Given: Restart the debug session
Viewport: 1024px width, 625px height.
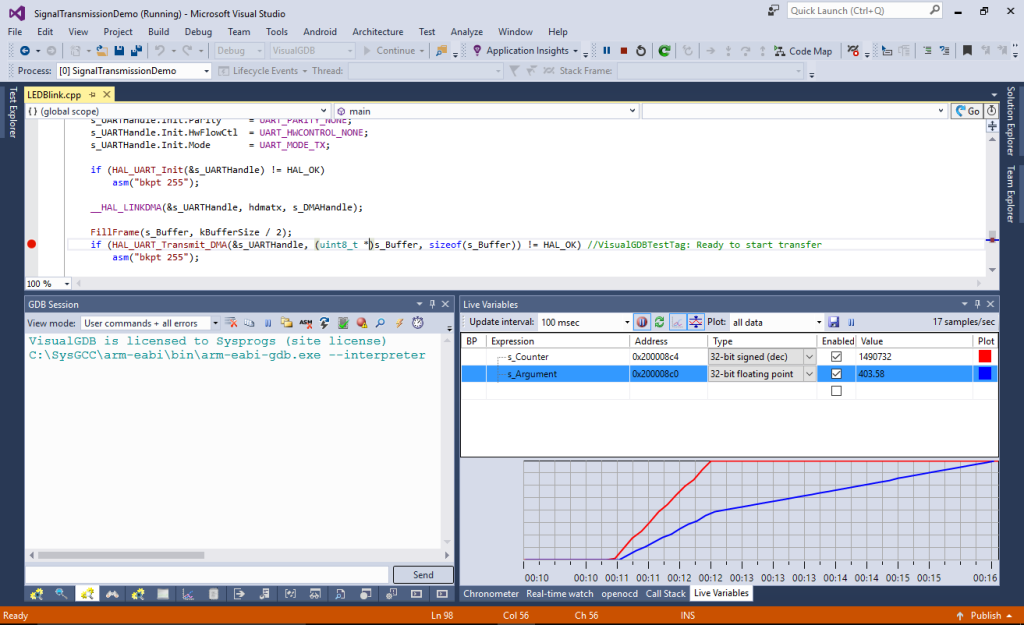Looking at the screenshot, I should coord(641,50).
